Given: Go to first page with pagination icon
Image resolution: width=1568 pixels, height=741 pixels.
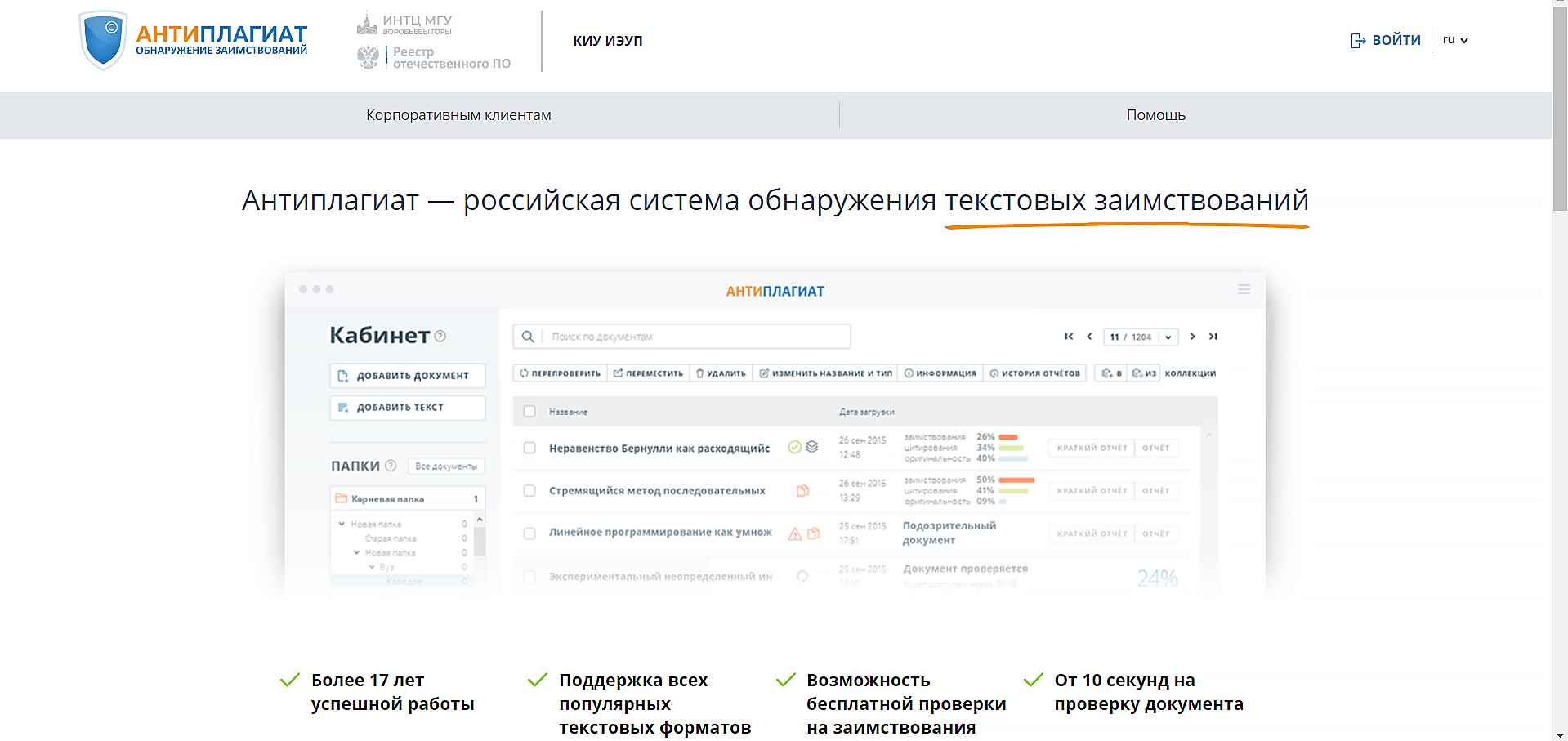Looking at the screenshot, I should click(1069, 337).
